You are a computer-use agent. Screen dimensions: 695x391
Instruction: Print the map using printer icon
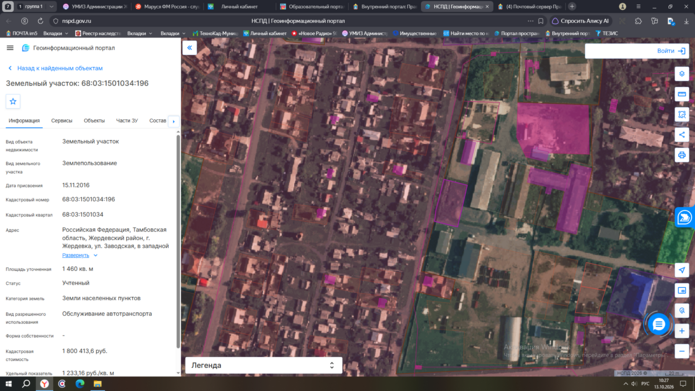click(x=682, y=155)
